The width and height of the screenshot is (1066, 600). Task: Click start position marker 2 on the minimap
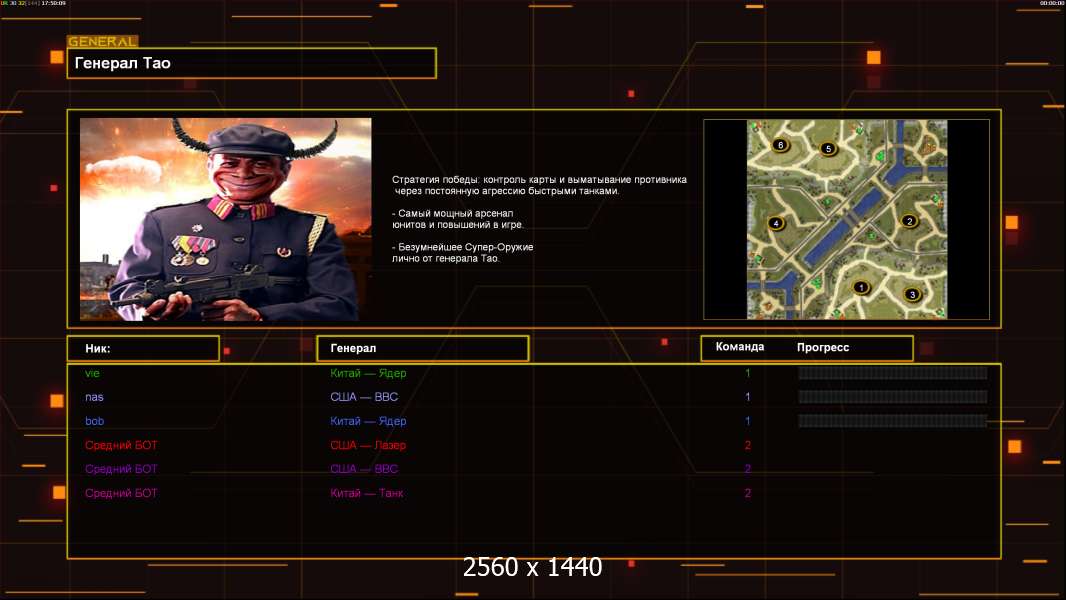(x=910, y=221)
